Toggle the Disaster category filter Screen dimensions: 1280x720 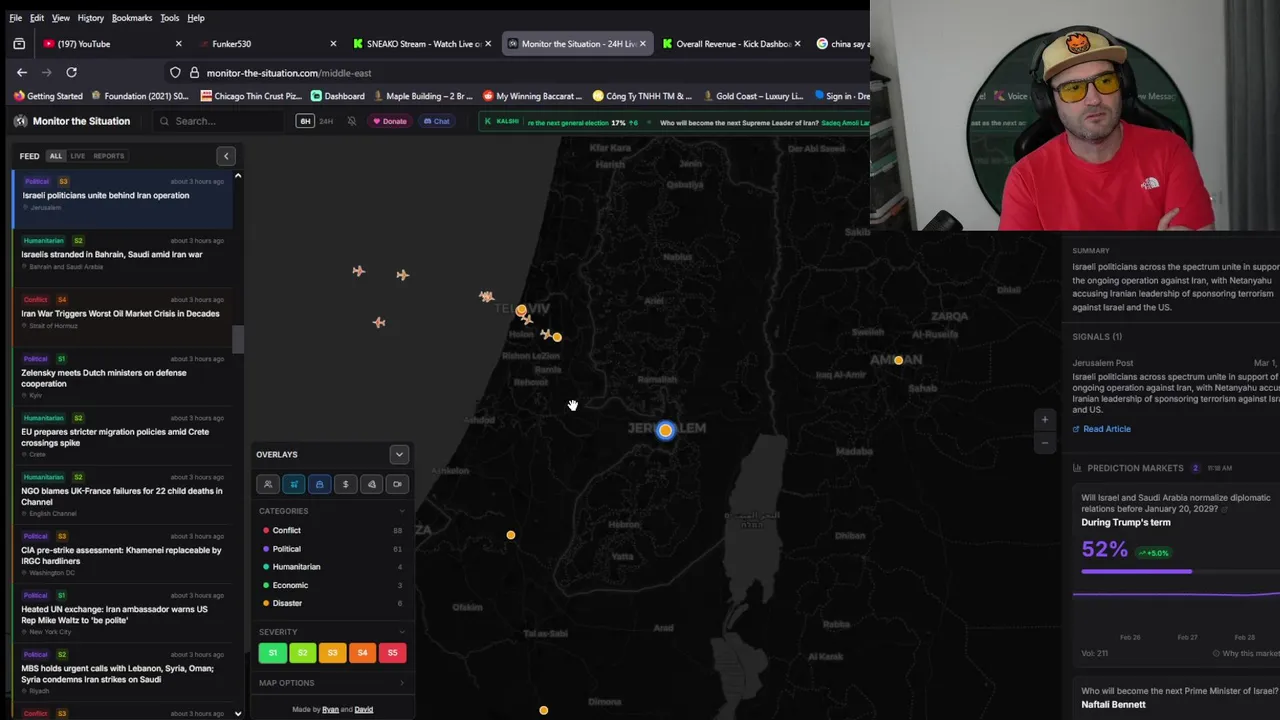point(332,603)
